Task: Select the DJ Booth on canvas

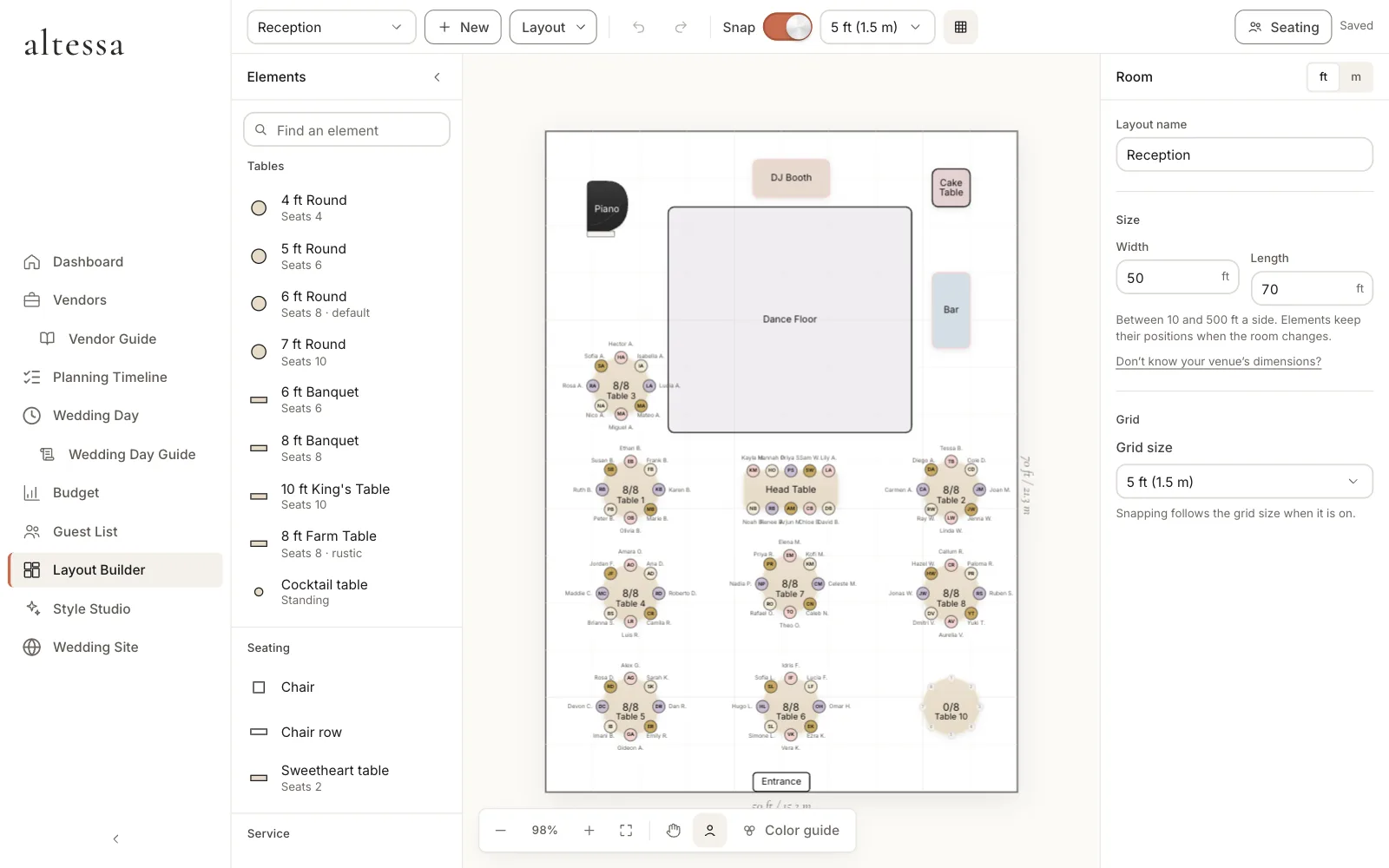Action: pos(791,178)
